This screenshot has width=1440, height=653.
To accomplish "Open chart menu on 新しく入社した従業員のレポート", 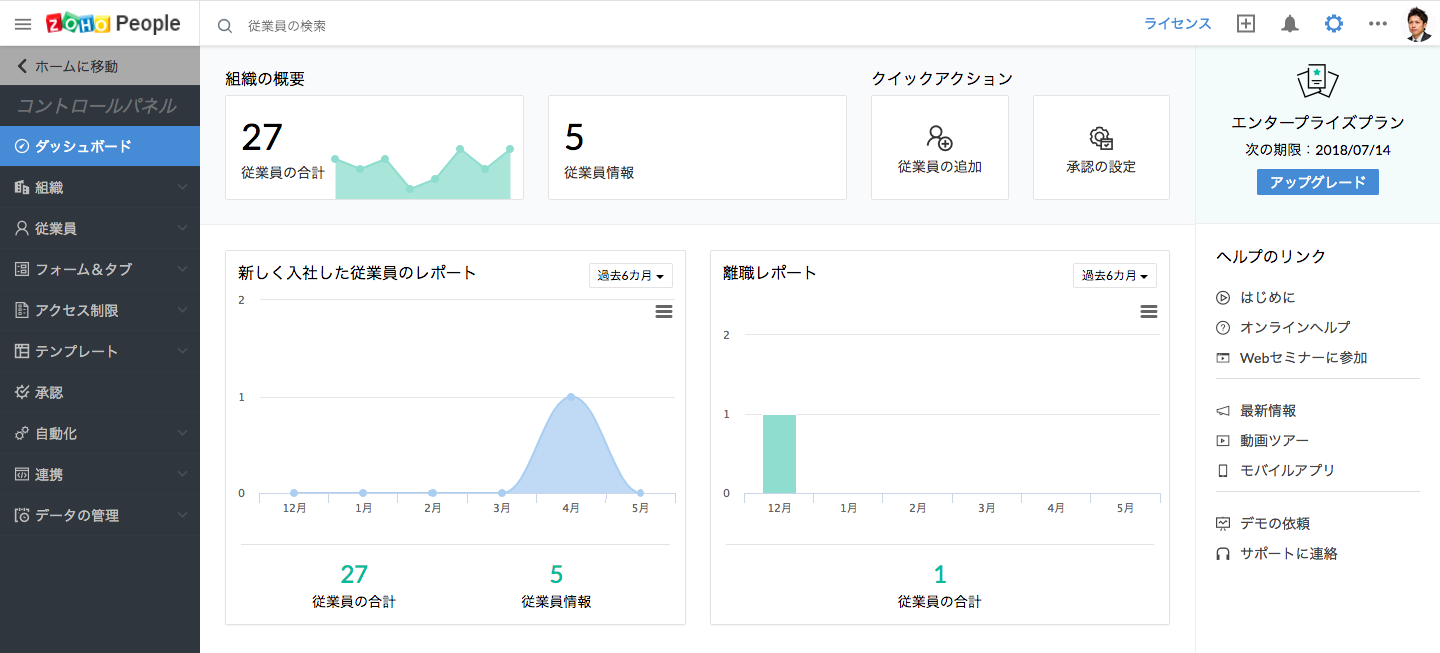I will tap(663, 312).
